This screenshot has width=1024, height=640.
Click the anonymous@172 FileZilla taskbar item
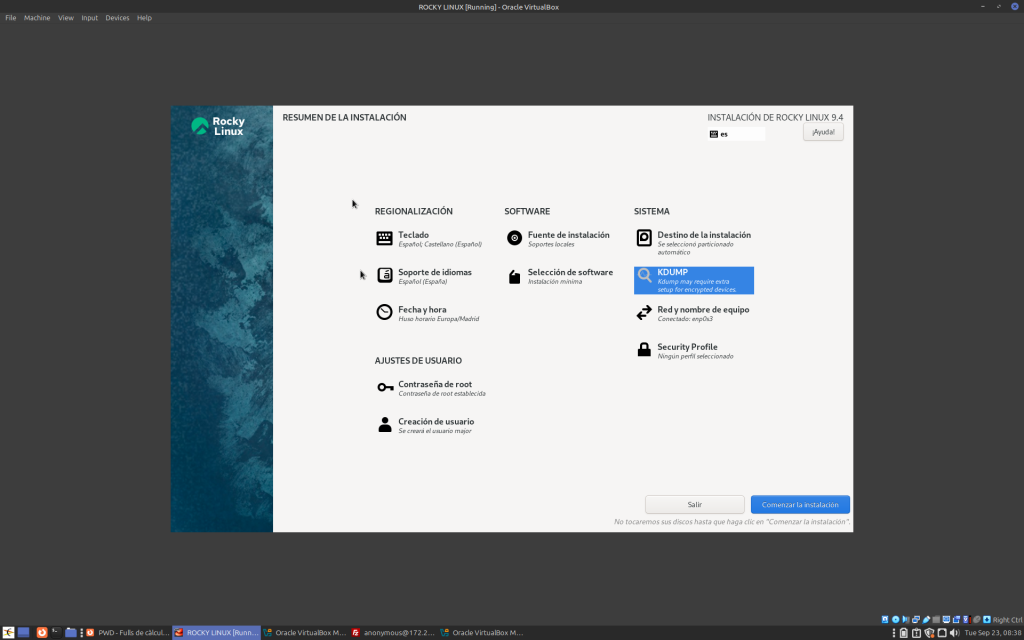pyautogui.click(x=392, y=633)
